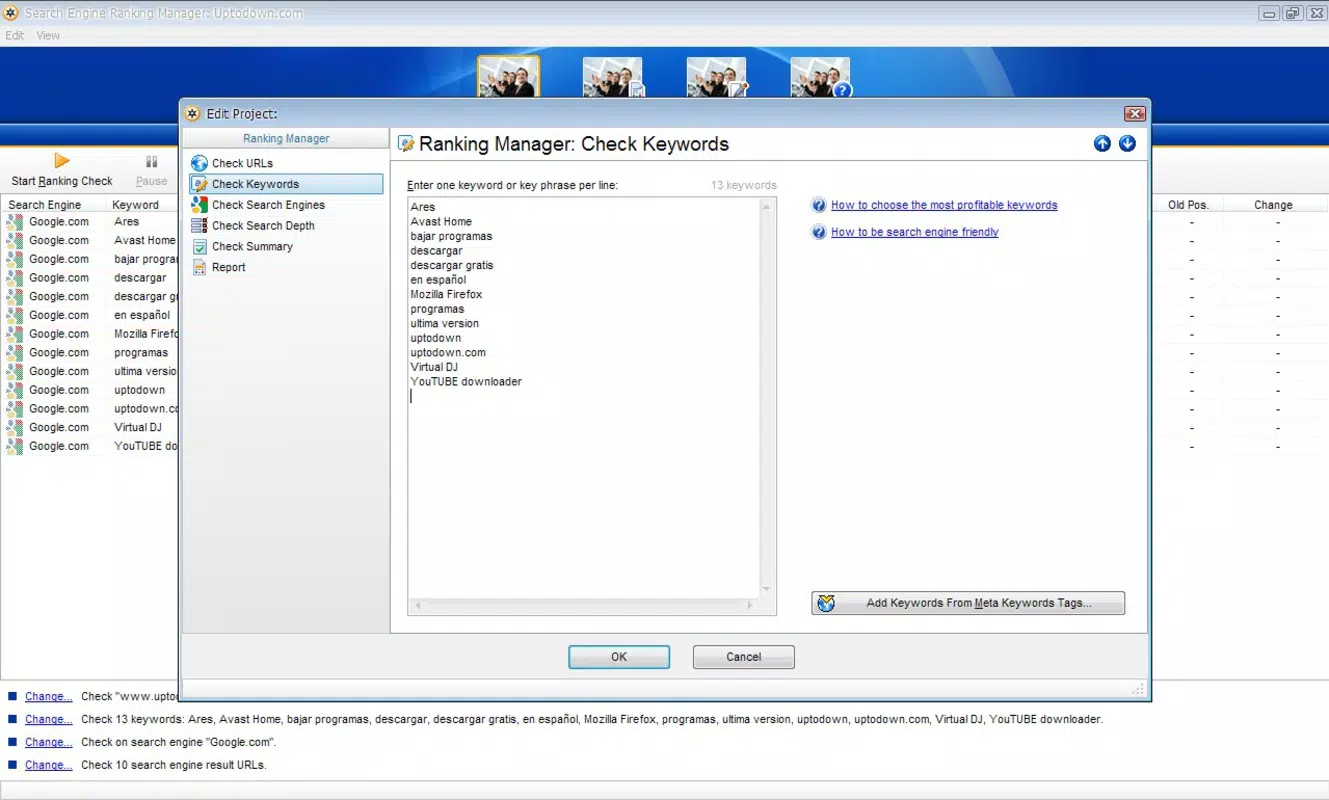Close the Edit Project dialog with the red X
This screenshot has width=1329, height=800.
(x=1134, y=114)
